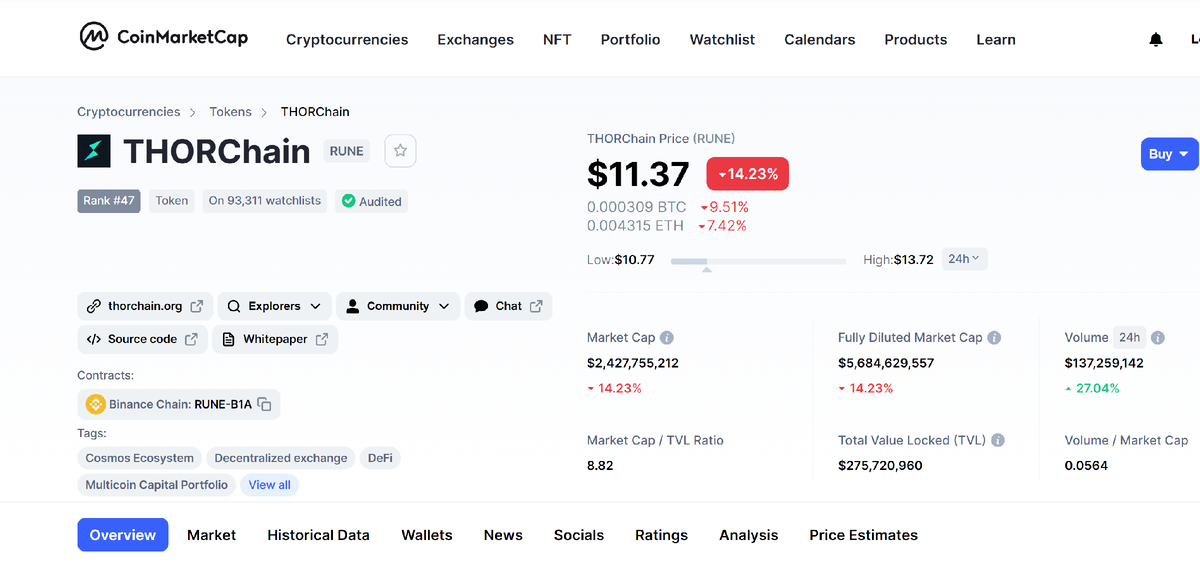Select the Overview tab
Image resolution: width=1200 pixels, height=567 pixels.
(123, 535)
